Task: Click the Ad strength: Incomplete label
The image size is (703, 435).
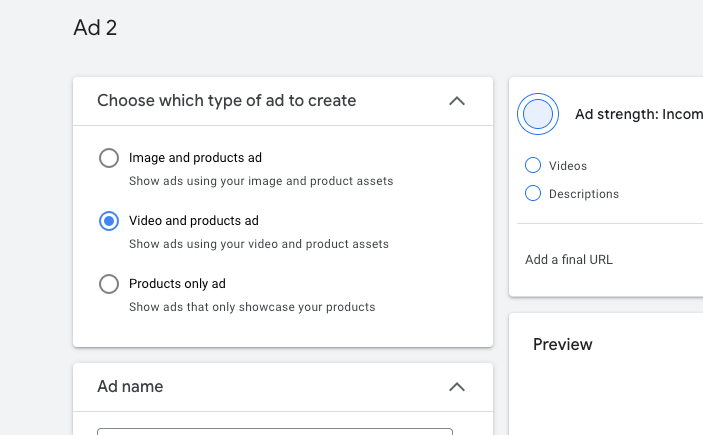Action: click(639, 114)
